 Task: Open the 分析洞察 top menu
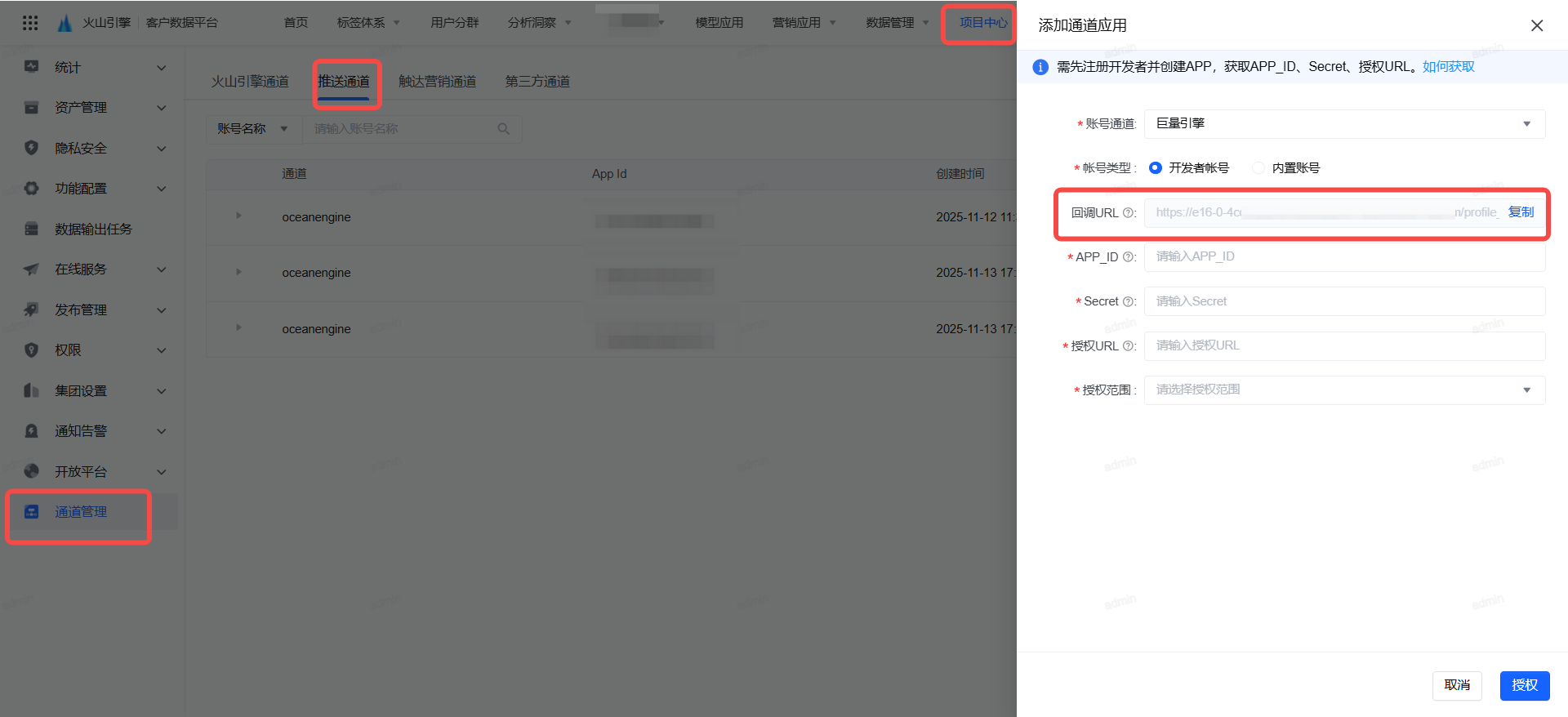(x=539, y=23)
